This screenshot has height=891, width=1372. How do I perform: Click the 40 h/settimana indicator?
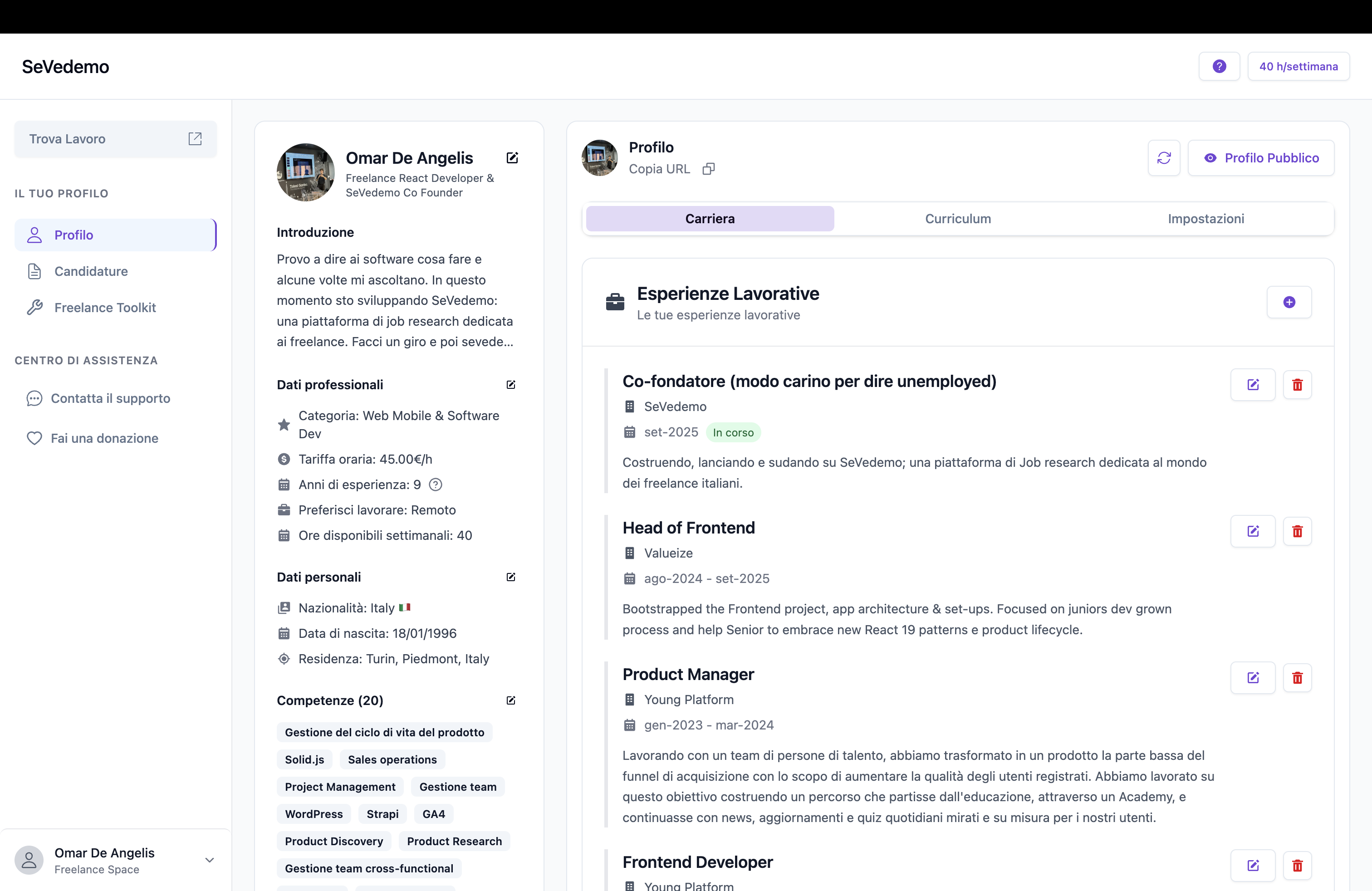pos(1299,66)
